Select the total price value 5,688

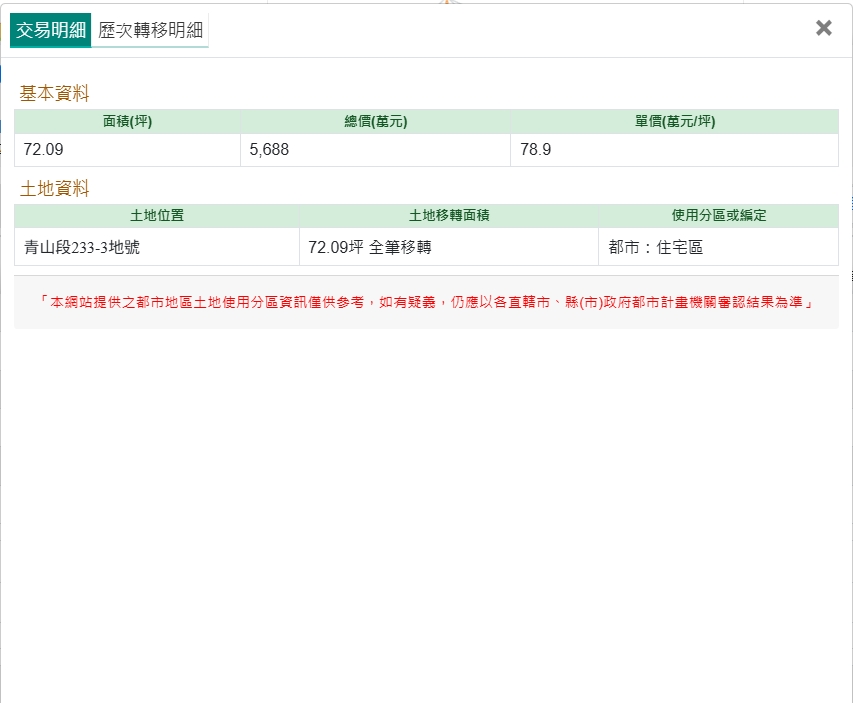[269, 150]
